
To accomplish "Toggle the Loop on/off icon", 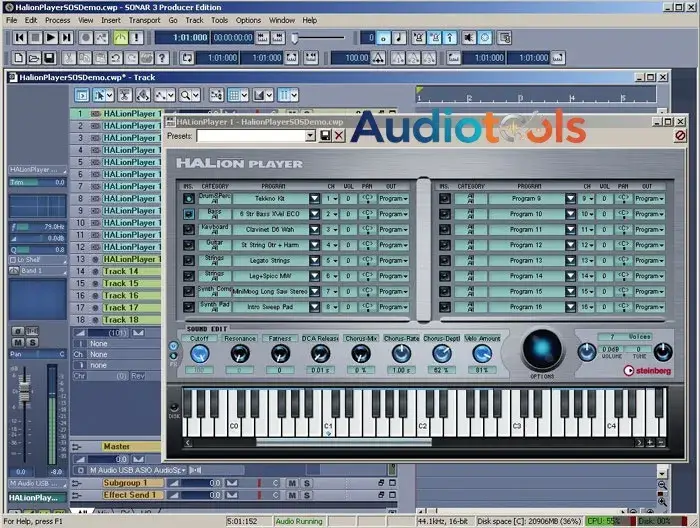I will pos(187,58).
